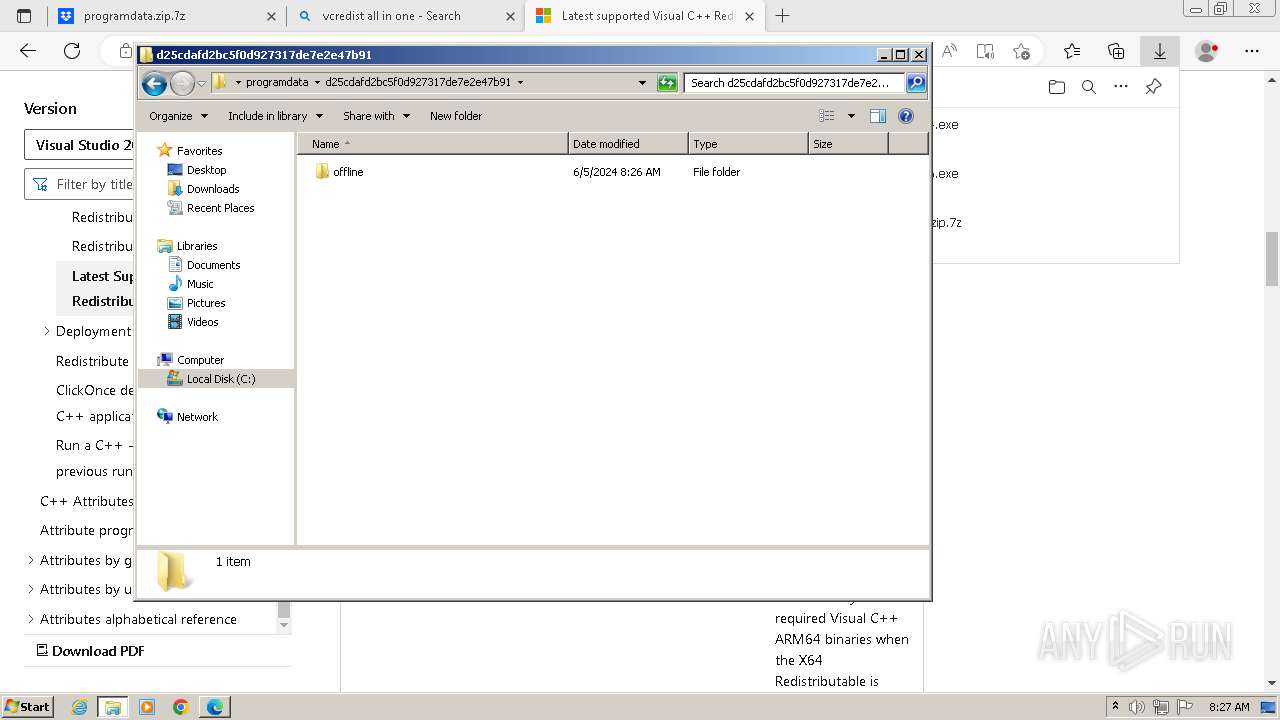This screenshot has width=1280, height=720.
Task: Click the Immersive reader icon in Edge
Action: click(x=985, y=51)
